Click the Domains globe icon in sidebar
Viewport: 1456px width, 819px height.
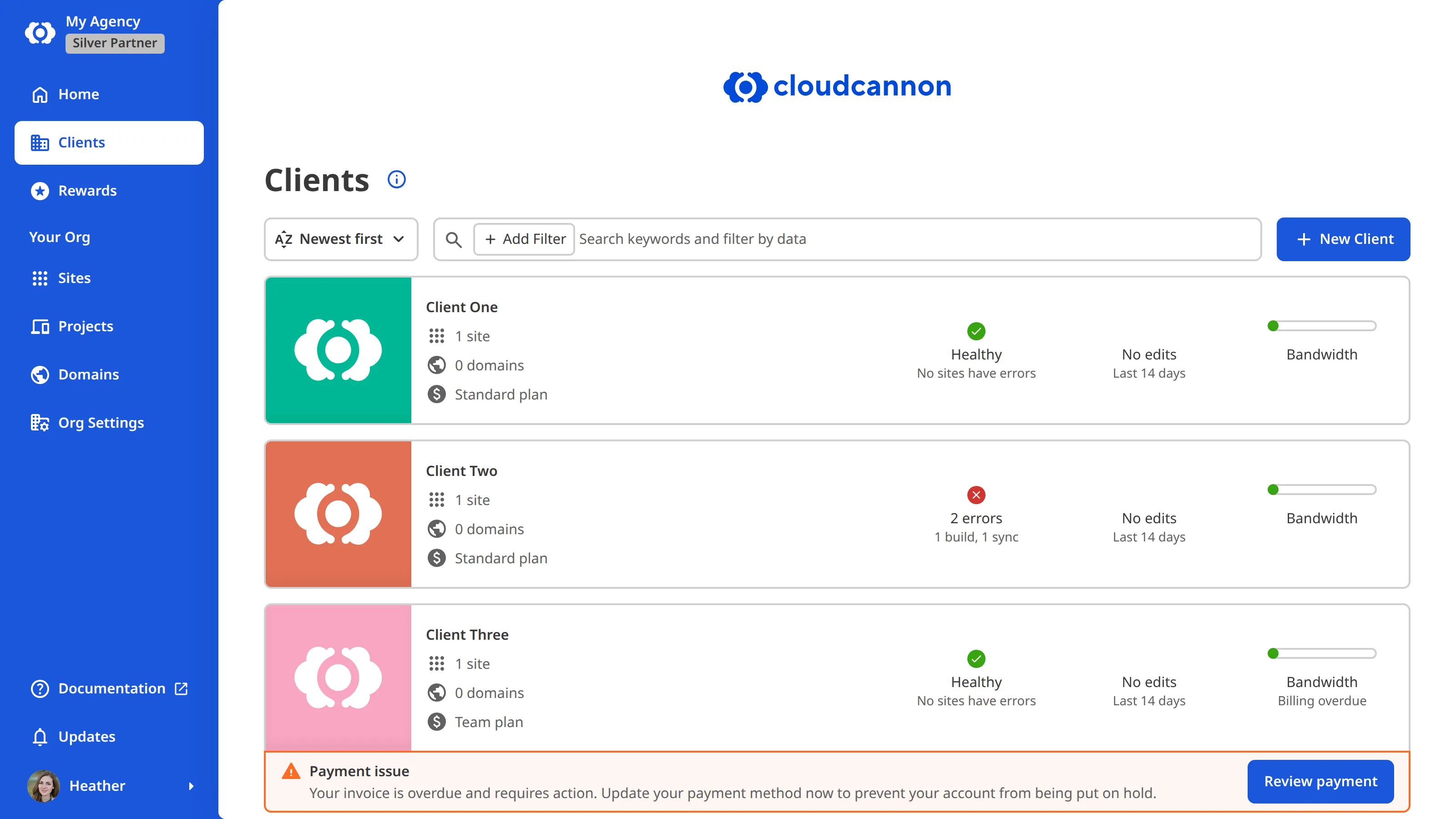pyautogui.click(x=40, y=375)
